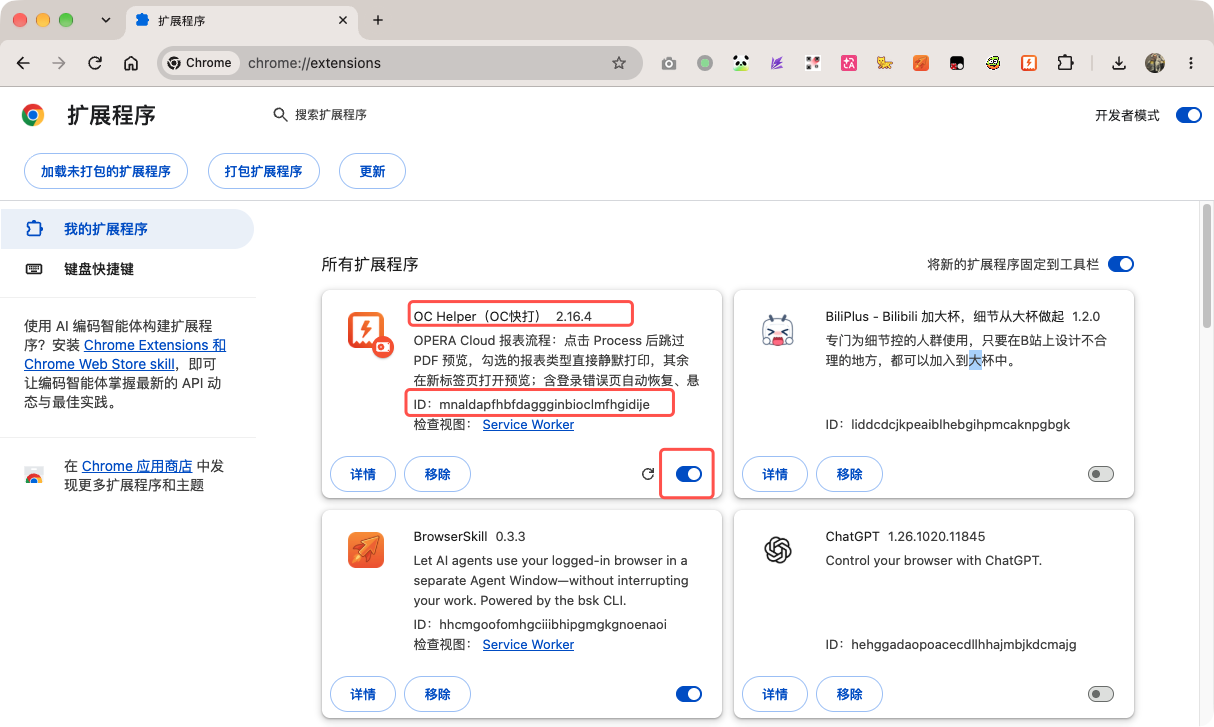This screenshot has width=1214, height=727.
Task: Close the 扩展程序 tab
Action: pos(343,20)
